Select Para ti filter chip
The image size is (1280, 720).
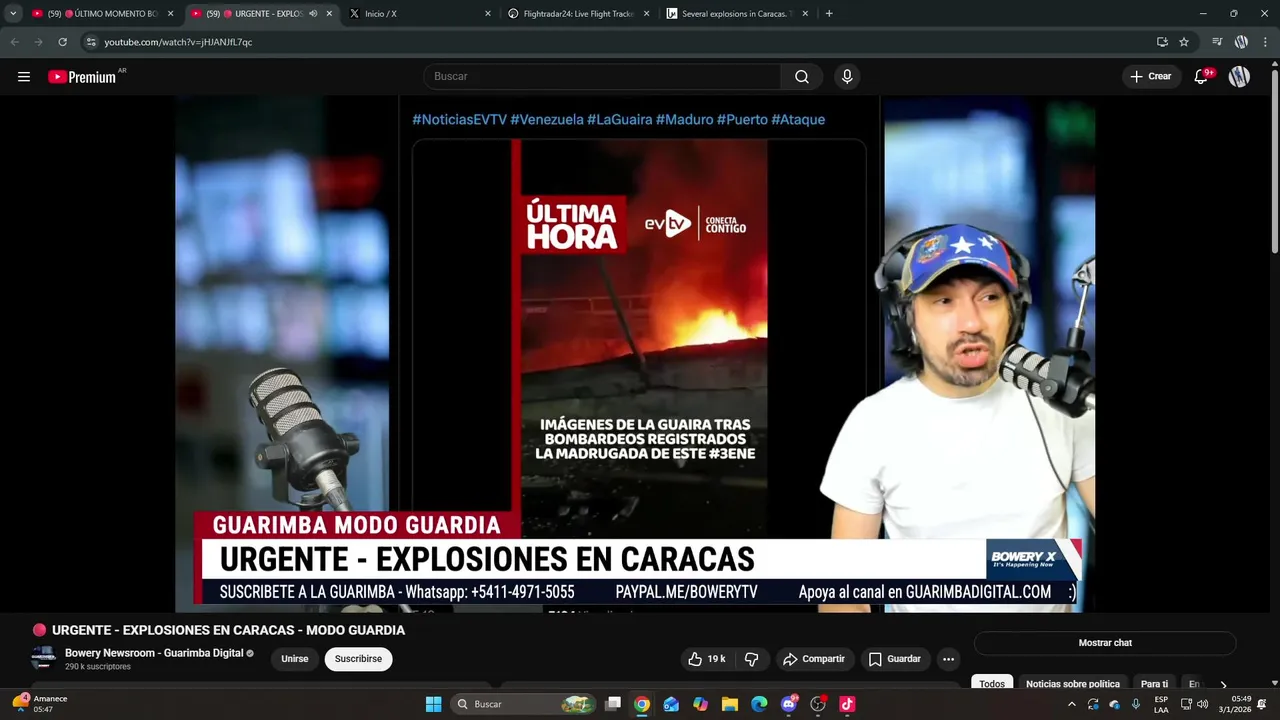tap(1154, 684)
